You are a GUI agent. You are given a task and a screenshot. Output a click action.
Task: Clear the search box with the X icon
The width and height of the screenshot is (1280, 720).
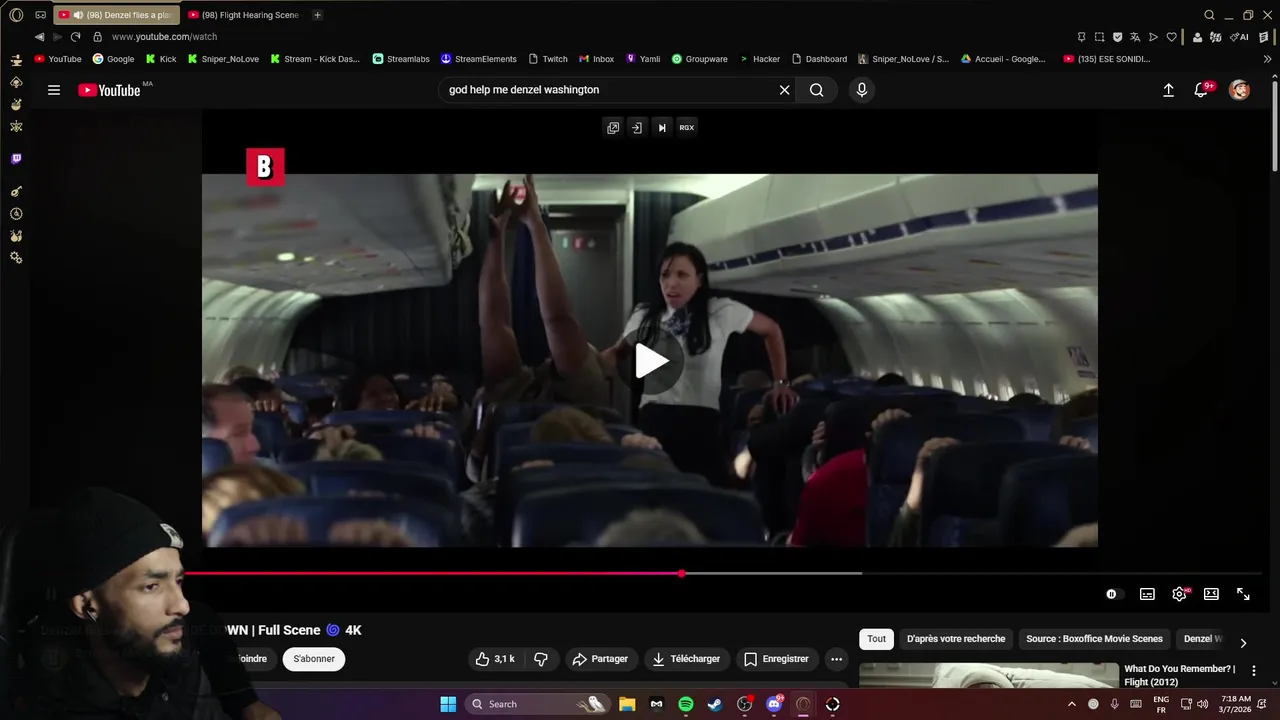point(785,90)
